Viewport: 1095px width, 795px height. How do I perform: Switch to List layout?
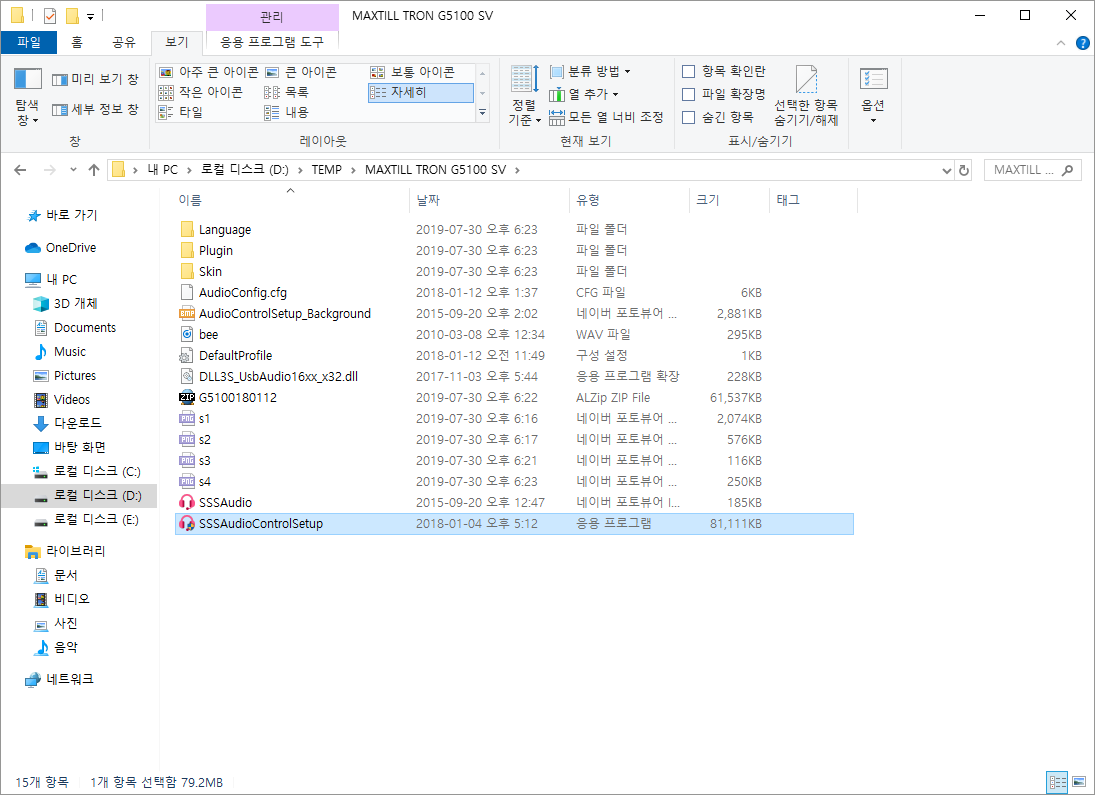[x=286, y=92]
